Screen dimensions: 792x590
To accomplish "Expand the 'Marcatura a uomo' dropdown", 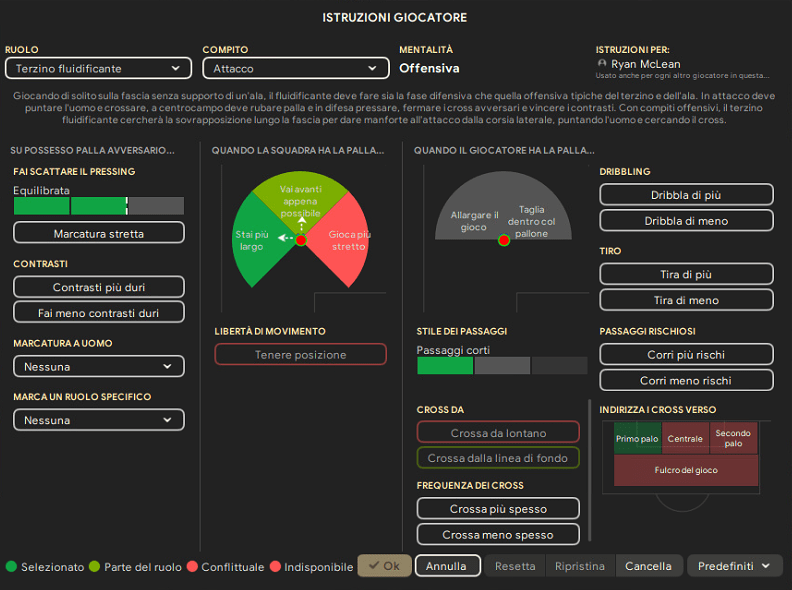I will tap(99, 367).
